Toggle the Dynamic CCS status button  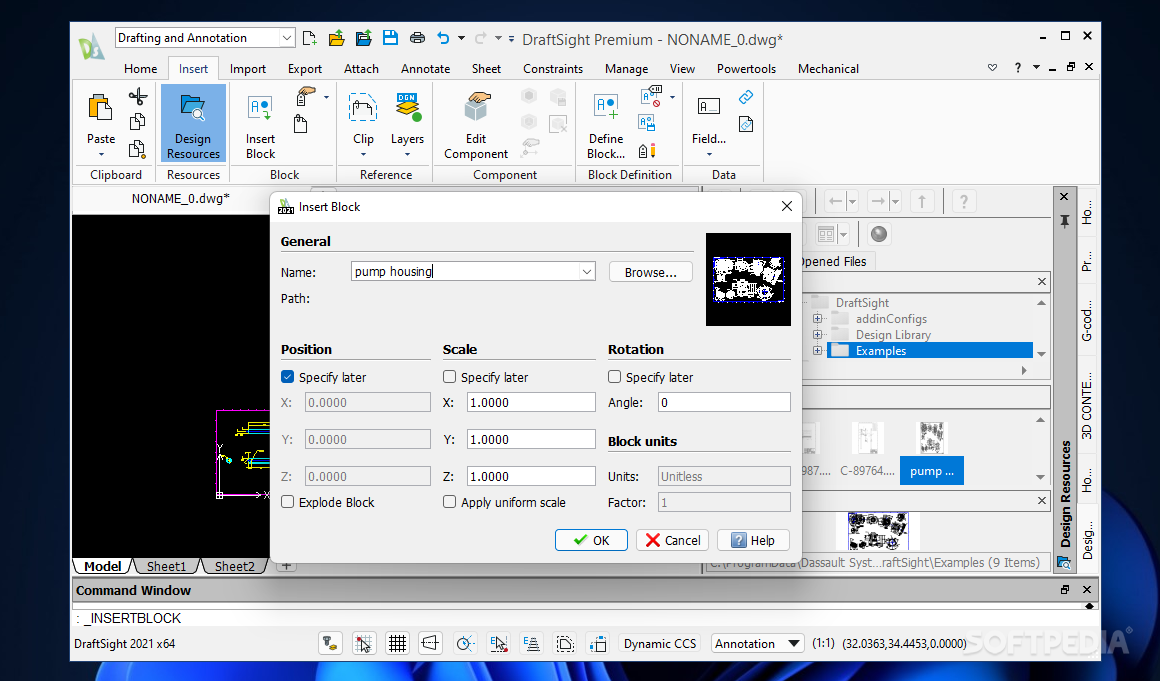pyautogui.click(x=660, y=643)
